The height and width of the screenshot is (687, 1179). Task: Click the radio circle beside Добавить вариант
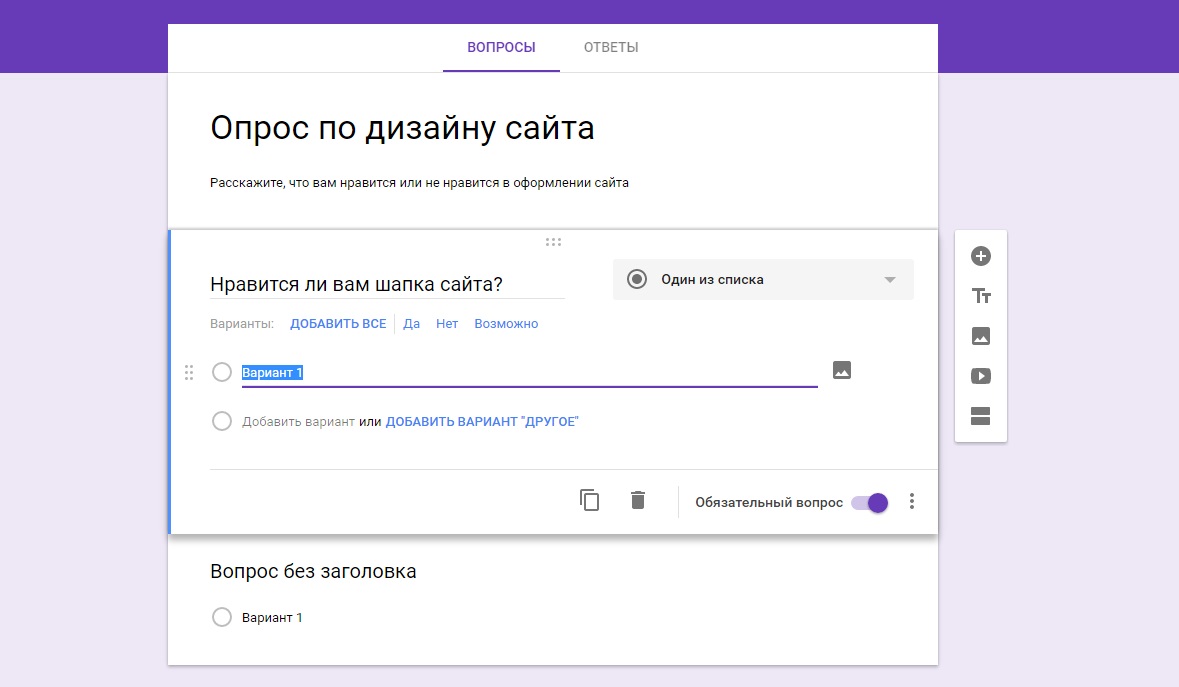[222, 421]
